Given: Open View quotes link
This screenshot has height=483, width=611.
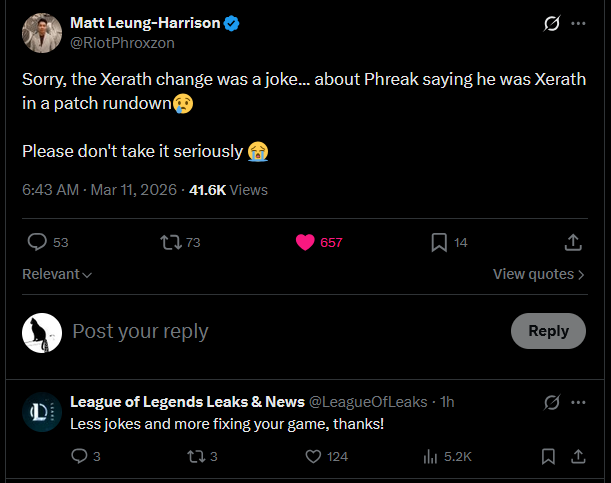Looking at the screenshot, I should [539, 274].
